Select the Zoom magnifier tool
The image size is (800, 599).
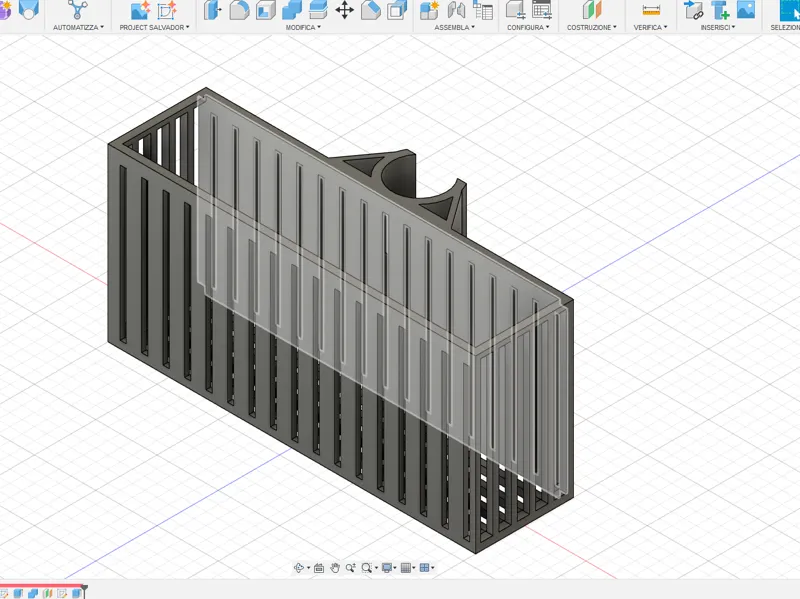click(351, 567)
